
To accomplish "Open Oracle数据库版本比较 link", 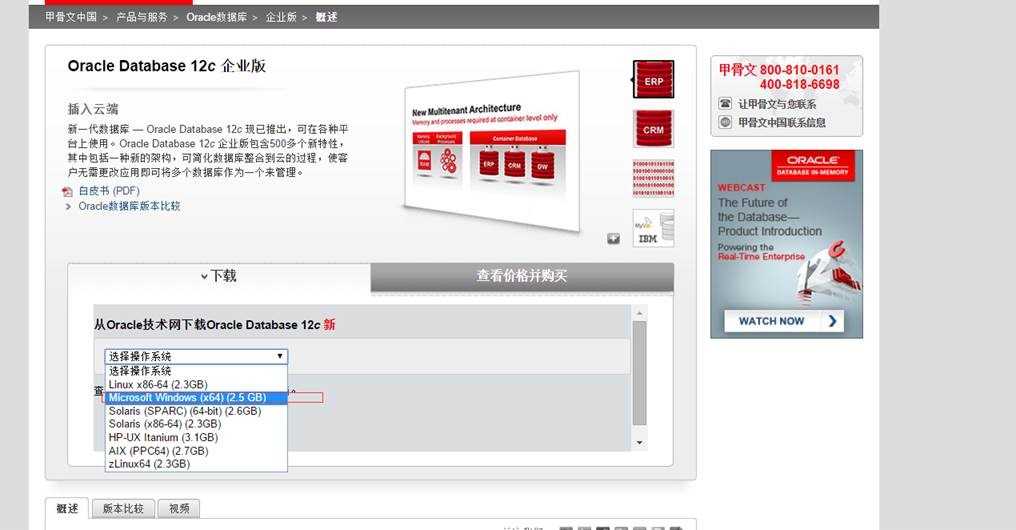I will 130,206.
